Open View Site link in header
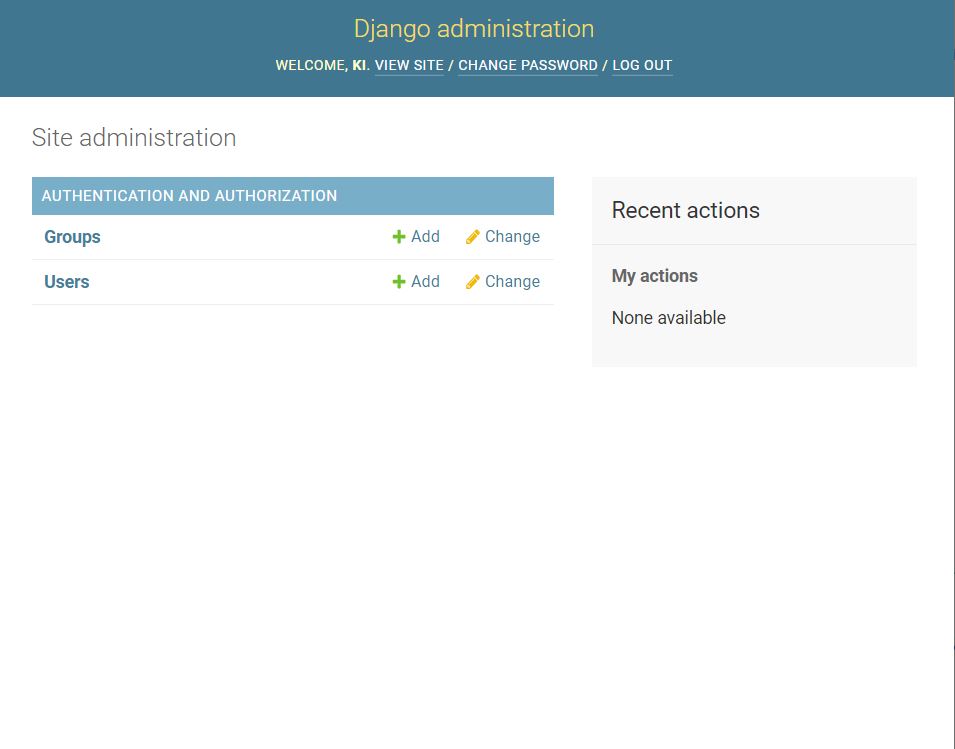The width and height of the screenshot is (955, 749). [x=409, y=65]
